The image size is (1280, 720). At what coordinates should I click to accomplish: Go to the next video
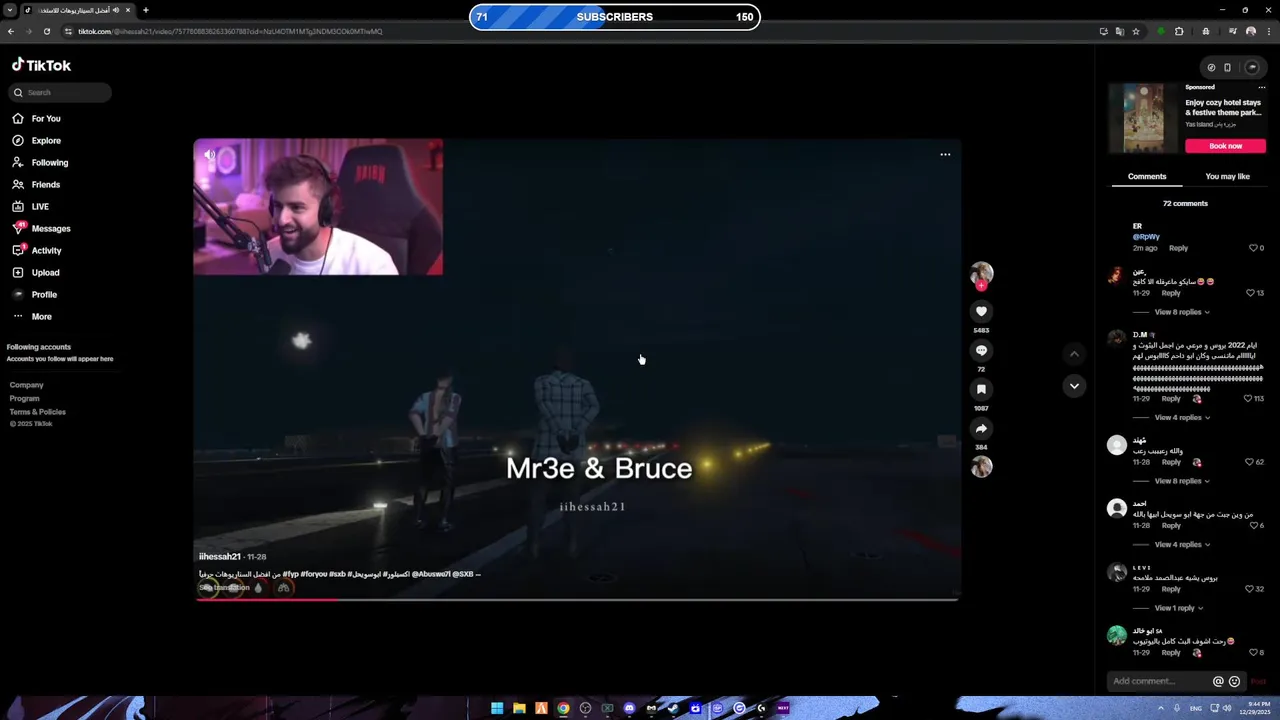click(x=1074, y=386)
